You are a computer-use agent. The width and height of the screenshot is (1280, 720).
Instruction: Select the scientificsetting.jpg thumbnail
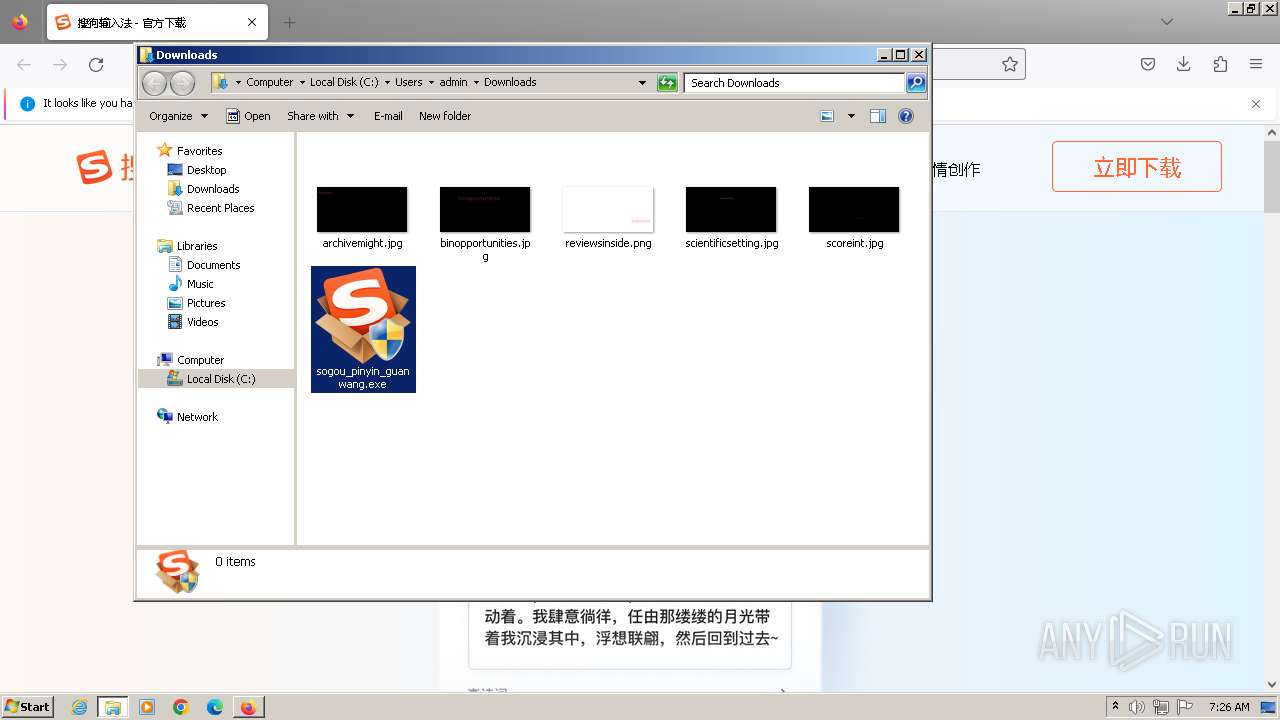tap(731, 209)
